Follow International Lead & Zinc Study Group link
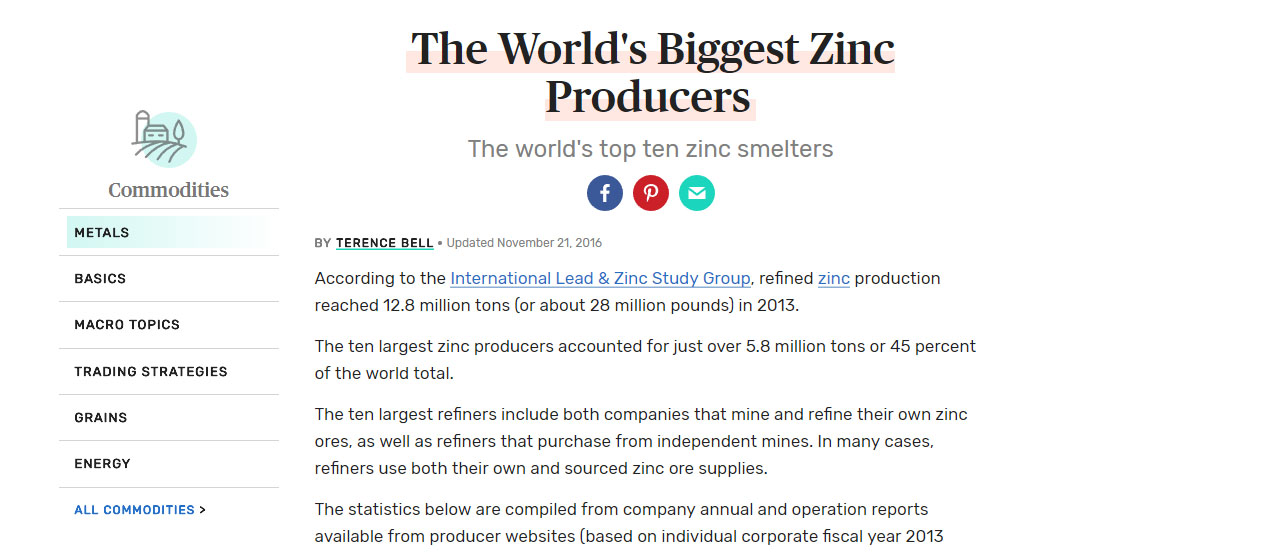The height and width of the screenshot is (554, 1286). coord(600,278)
